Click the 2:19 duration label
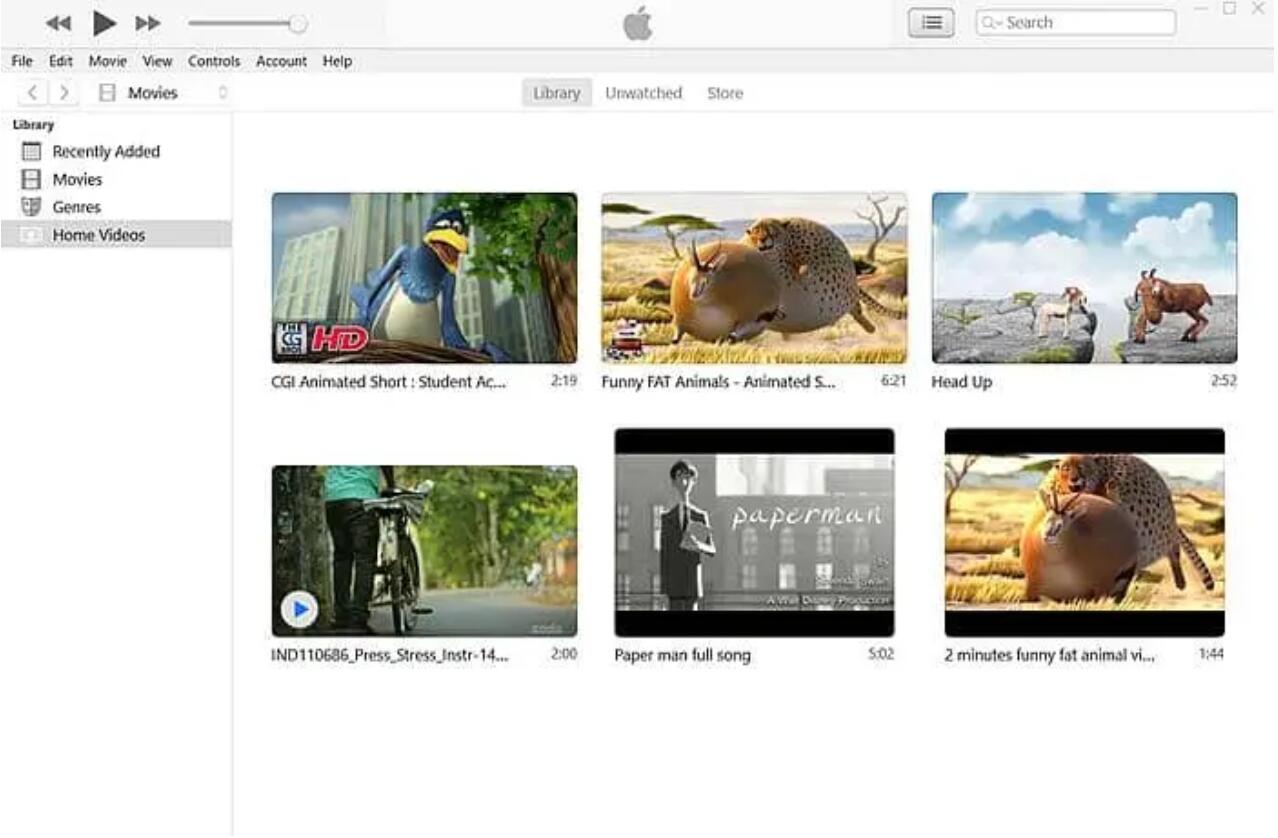The image size is (1278, 838). (x=564, y=382)
